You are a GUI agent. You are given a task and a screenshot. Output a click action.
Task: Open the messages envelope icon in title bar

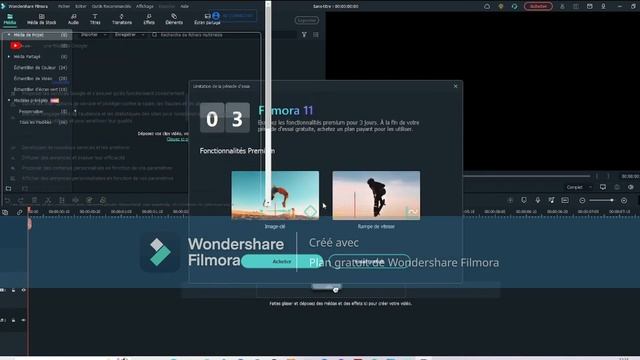[x=590, y=7]
